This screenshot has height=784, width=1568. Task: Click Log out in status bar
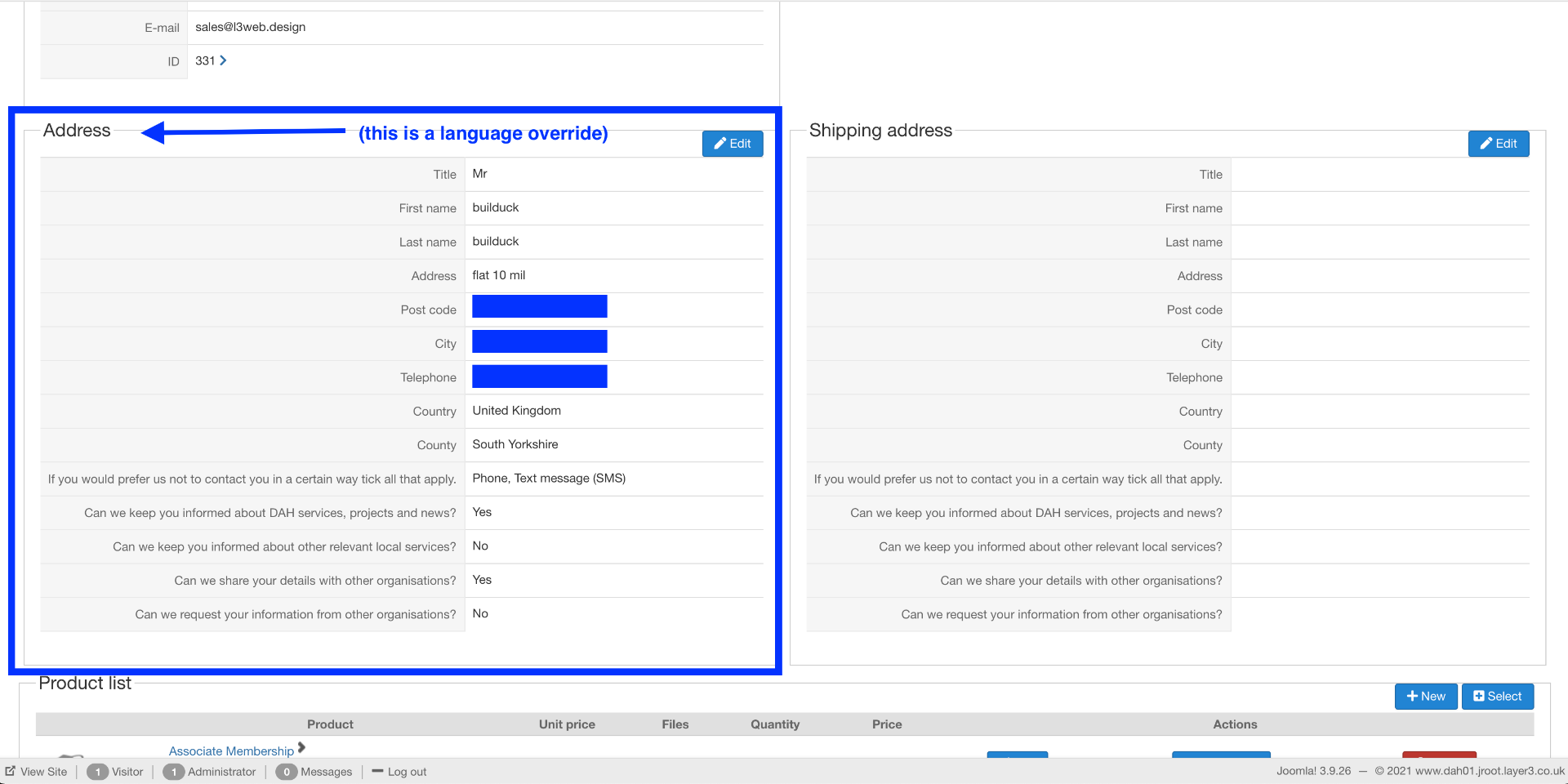click(407, 772)
